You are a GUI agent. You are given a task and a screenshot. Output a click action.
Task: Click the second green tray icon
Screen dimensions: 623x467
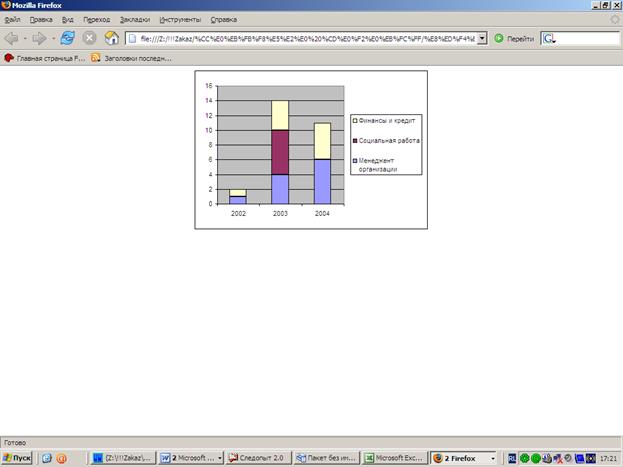[536, 458]
